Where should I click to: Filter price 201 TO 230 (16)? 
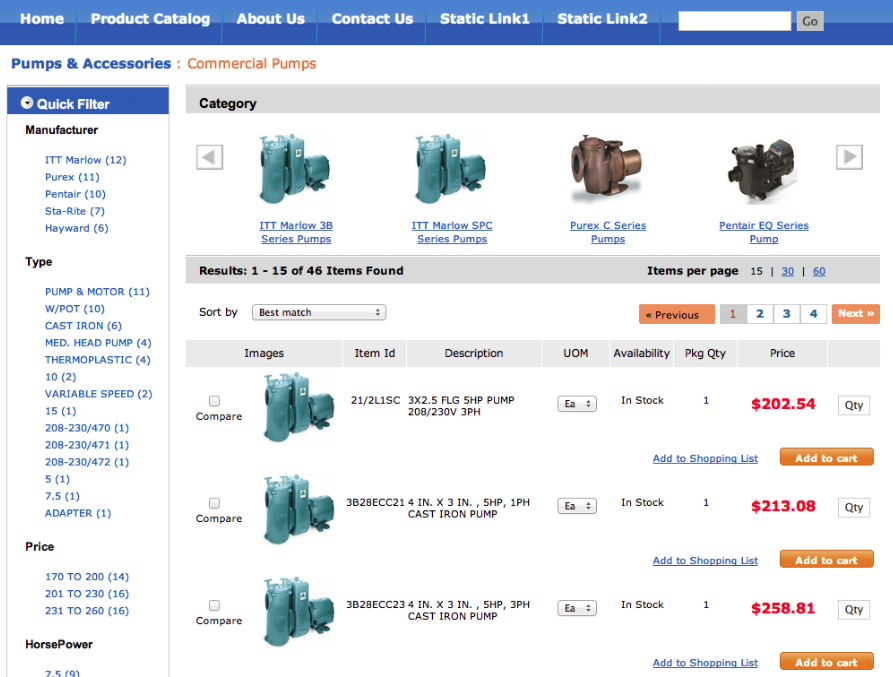pos(87,594)
